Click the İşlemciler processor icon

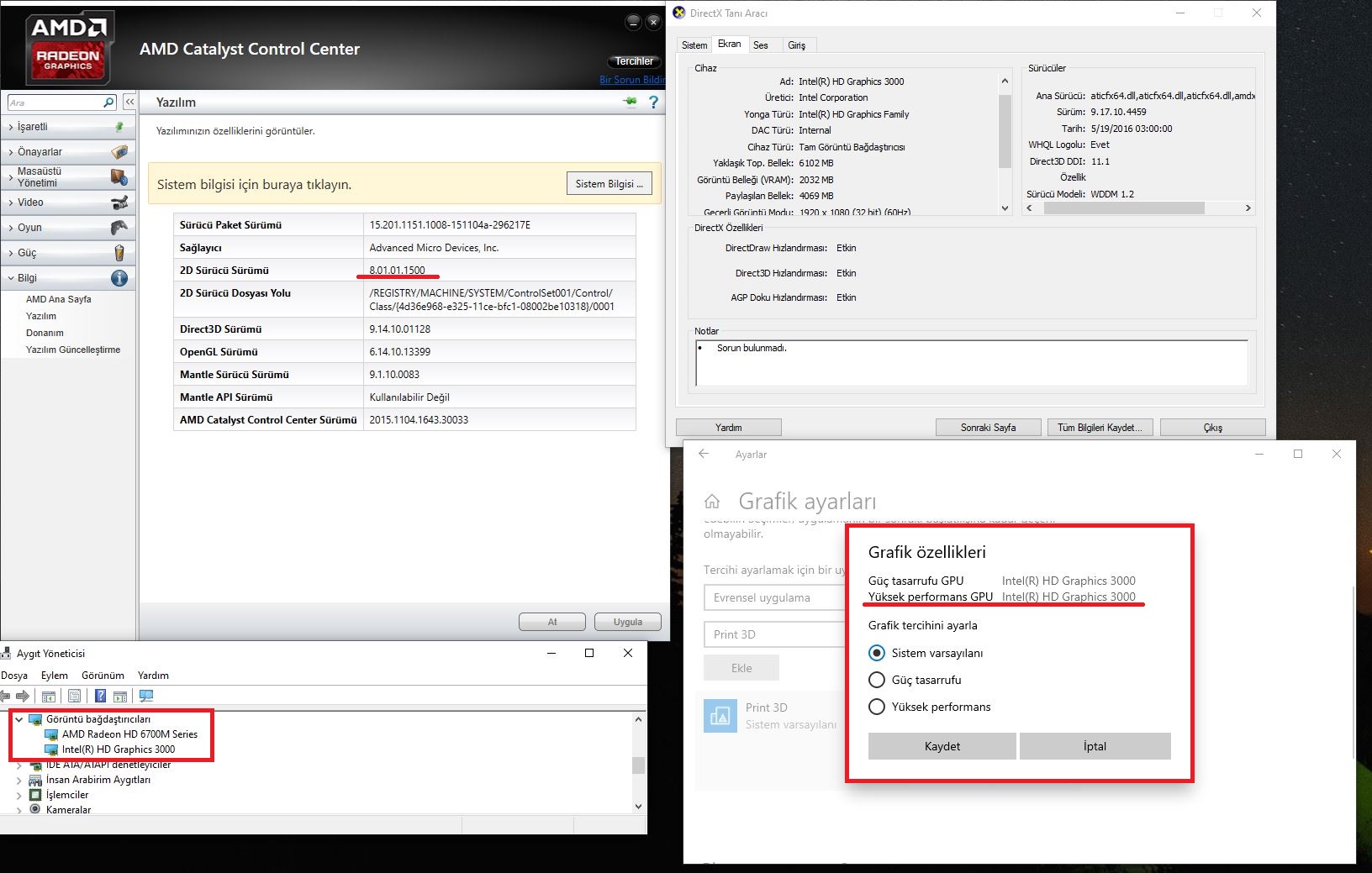tap(35, 795)
